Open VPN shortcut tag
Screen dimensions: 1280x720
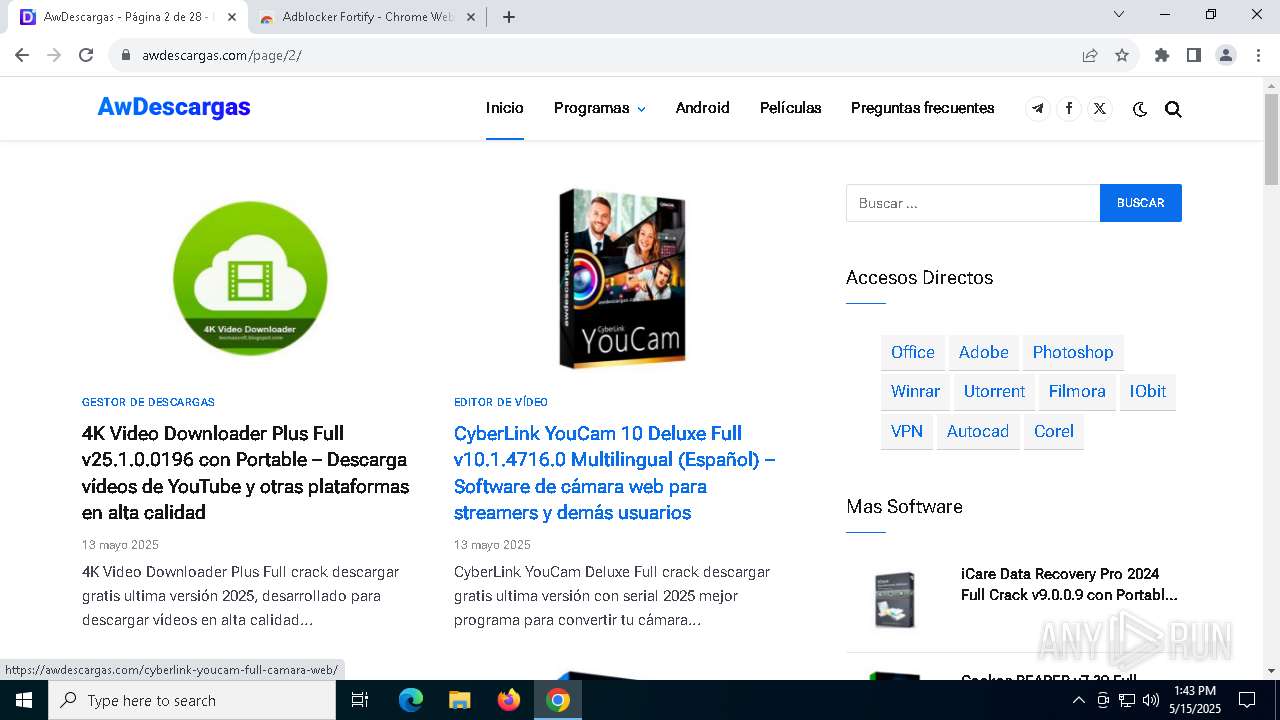907,431
